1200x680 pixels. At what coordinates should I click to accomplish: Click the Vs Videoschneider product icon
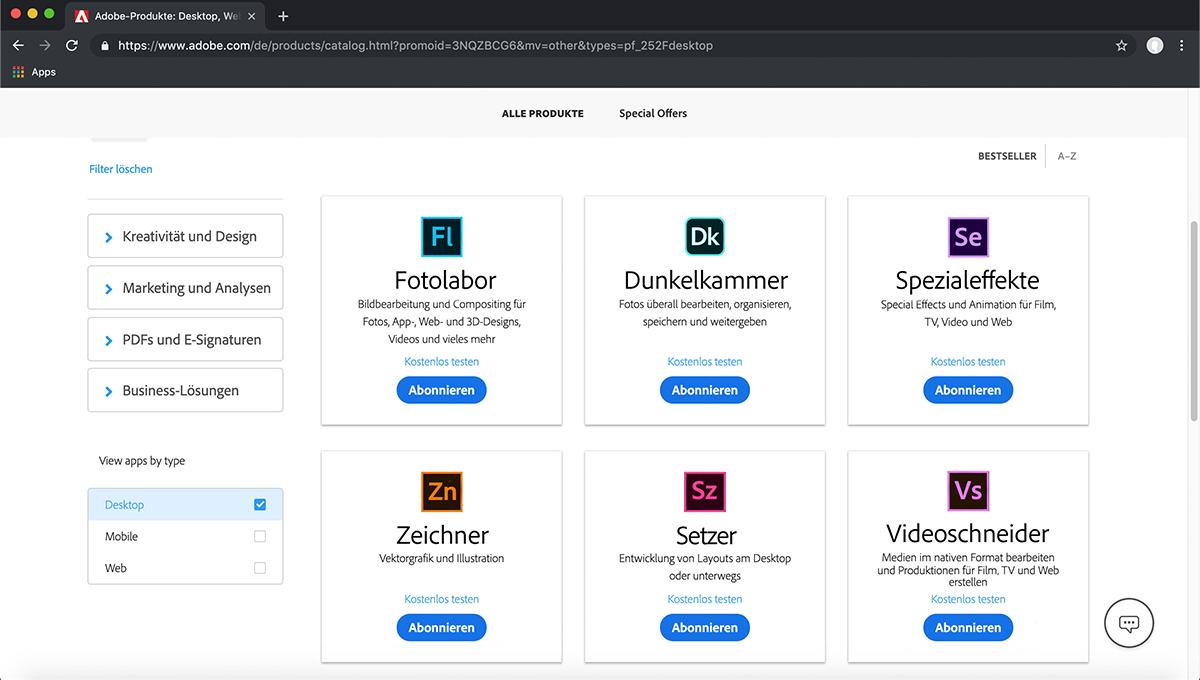point(968,491)
